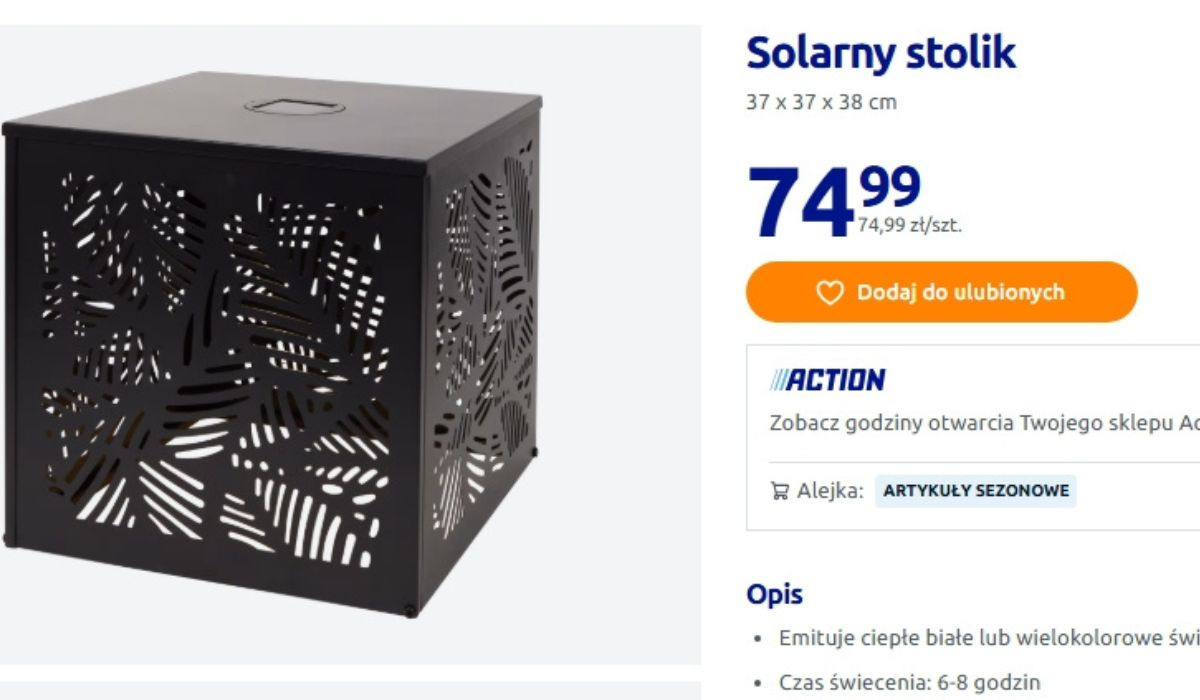Click the Action store logo
Viewport: 1200px width, 700px height.
tap(828, 380)
